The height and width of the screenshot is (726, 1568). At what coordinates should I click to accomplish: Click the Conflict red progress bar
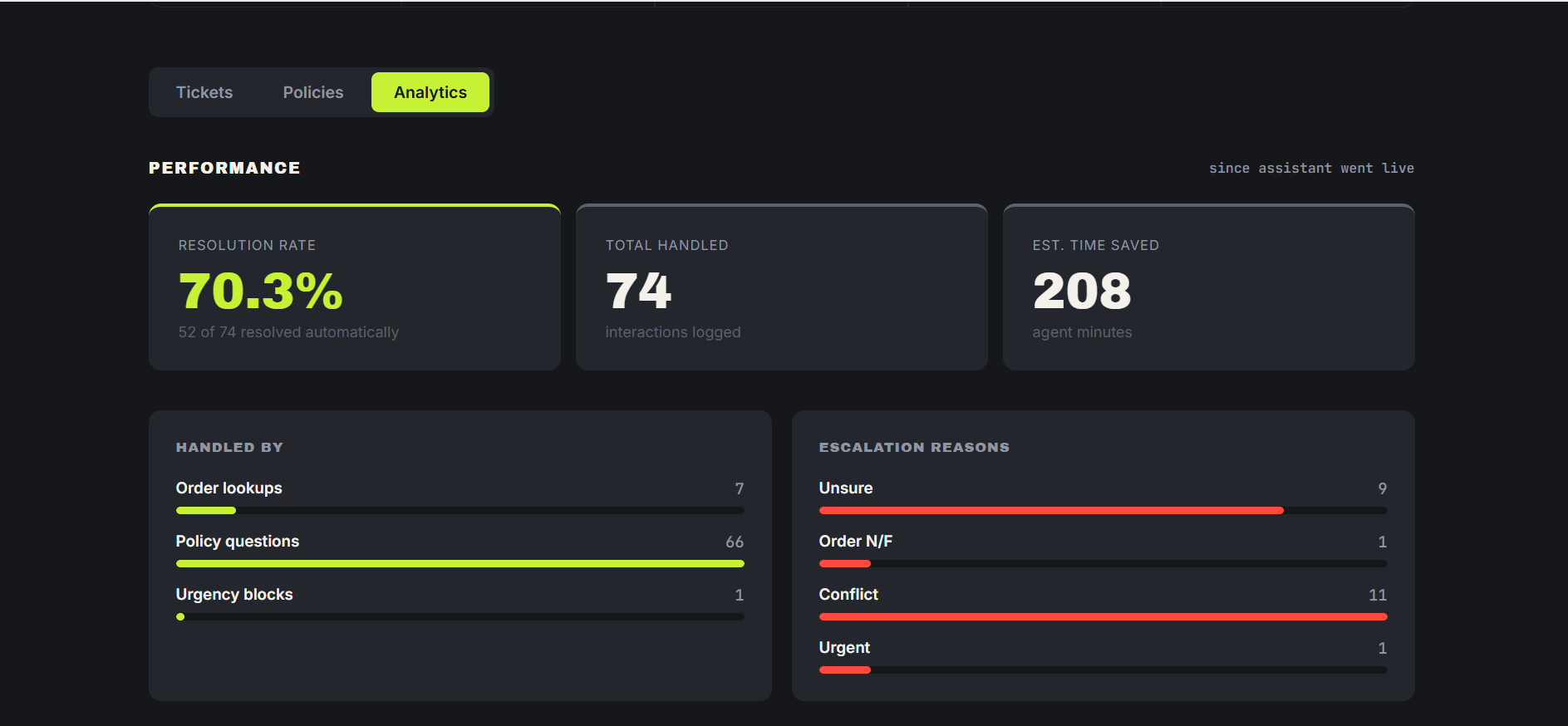[x=1103, y=617]
